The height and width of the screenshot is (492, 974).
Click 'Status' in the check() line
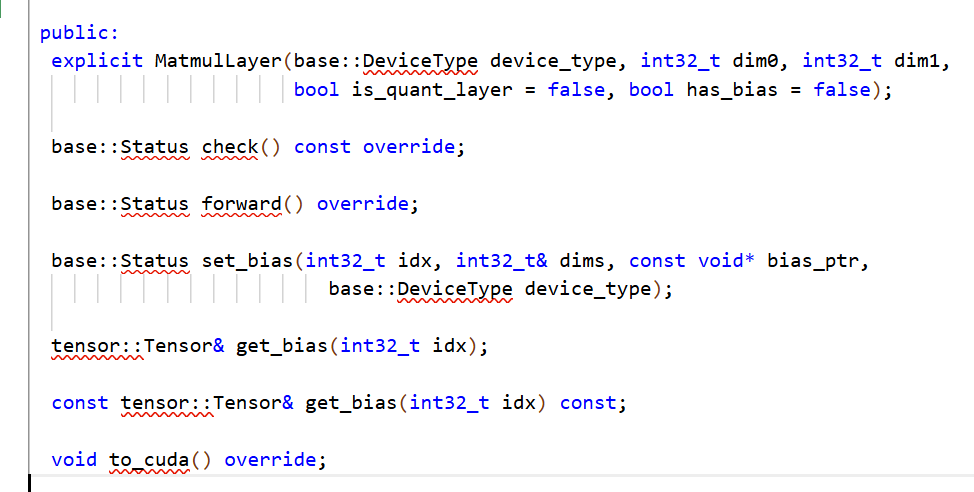click(155, 147)
